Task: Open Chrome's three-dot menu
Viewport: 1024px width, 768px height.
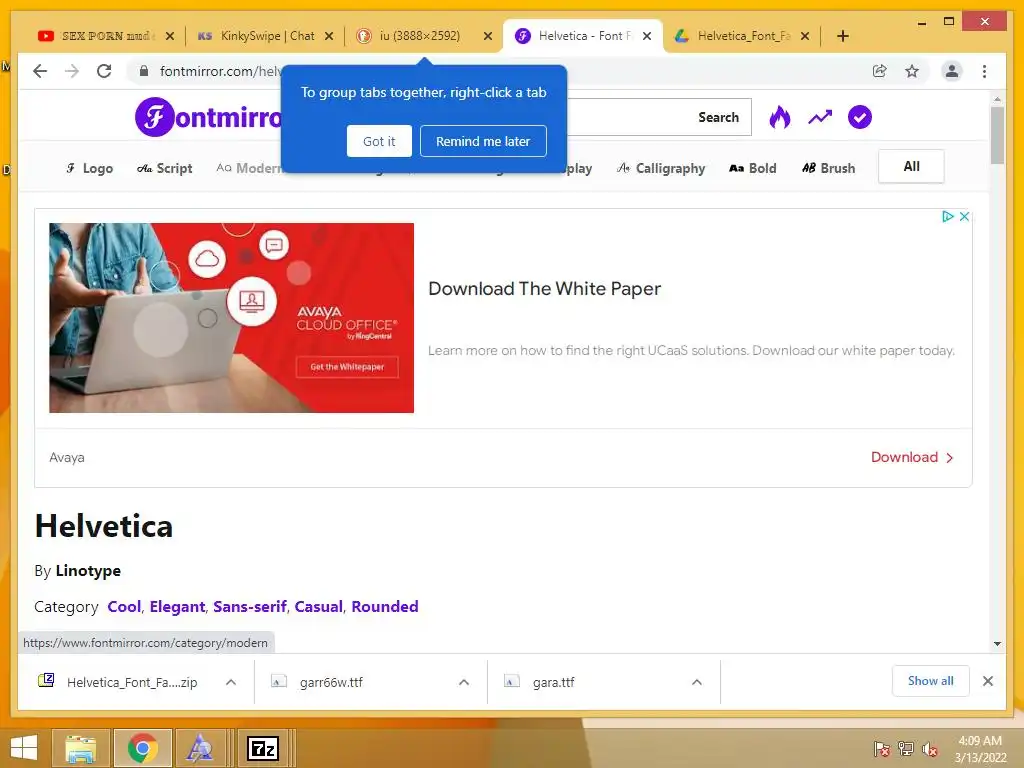Action: tap(984, 71)
